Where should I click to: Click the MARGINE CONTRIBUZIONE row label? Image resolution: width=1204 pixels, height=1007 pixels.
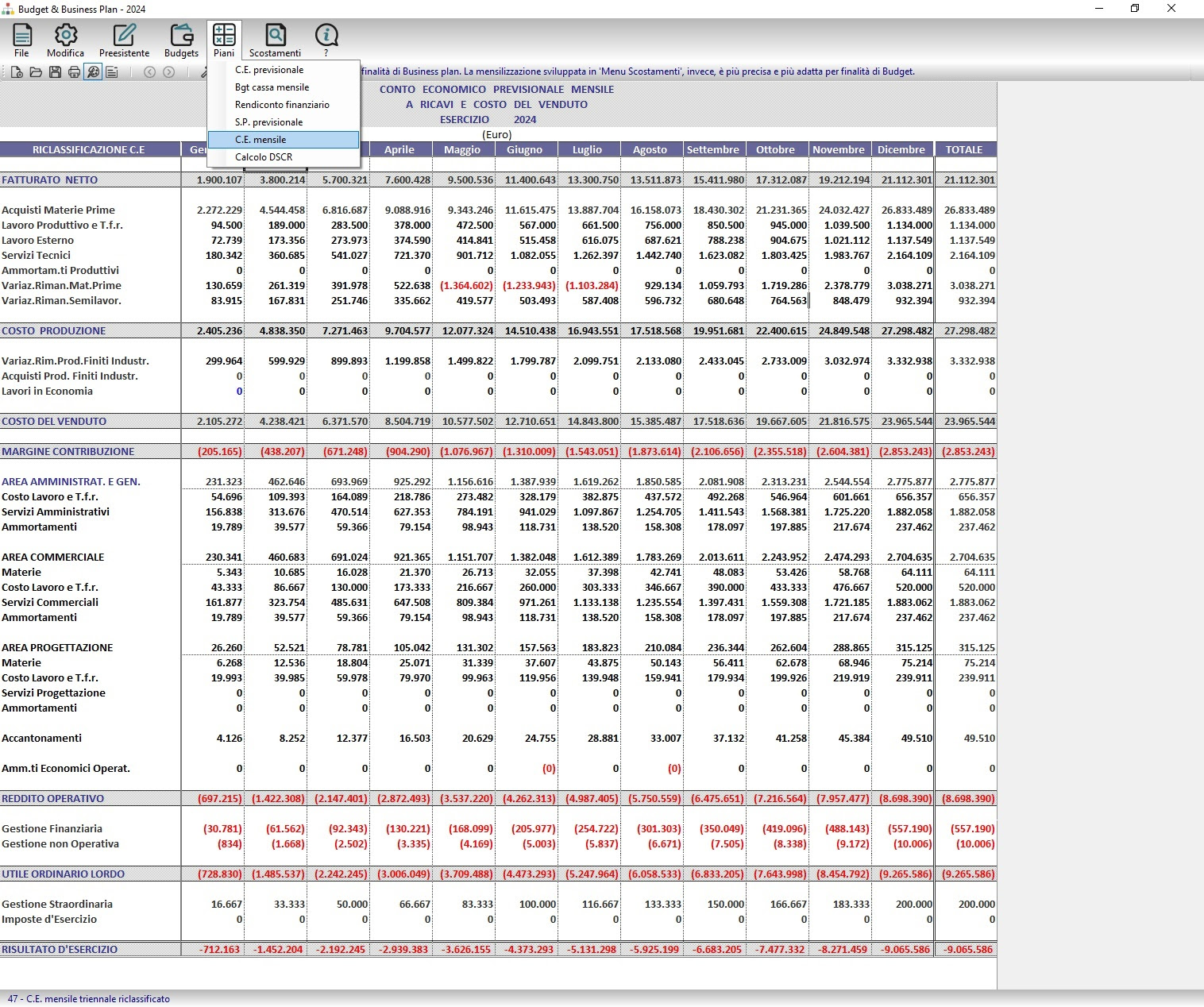(68, 452)
